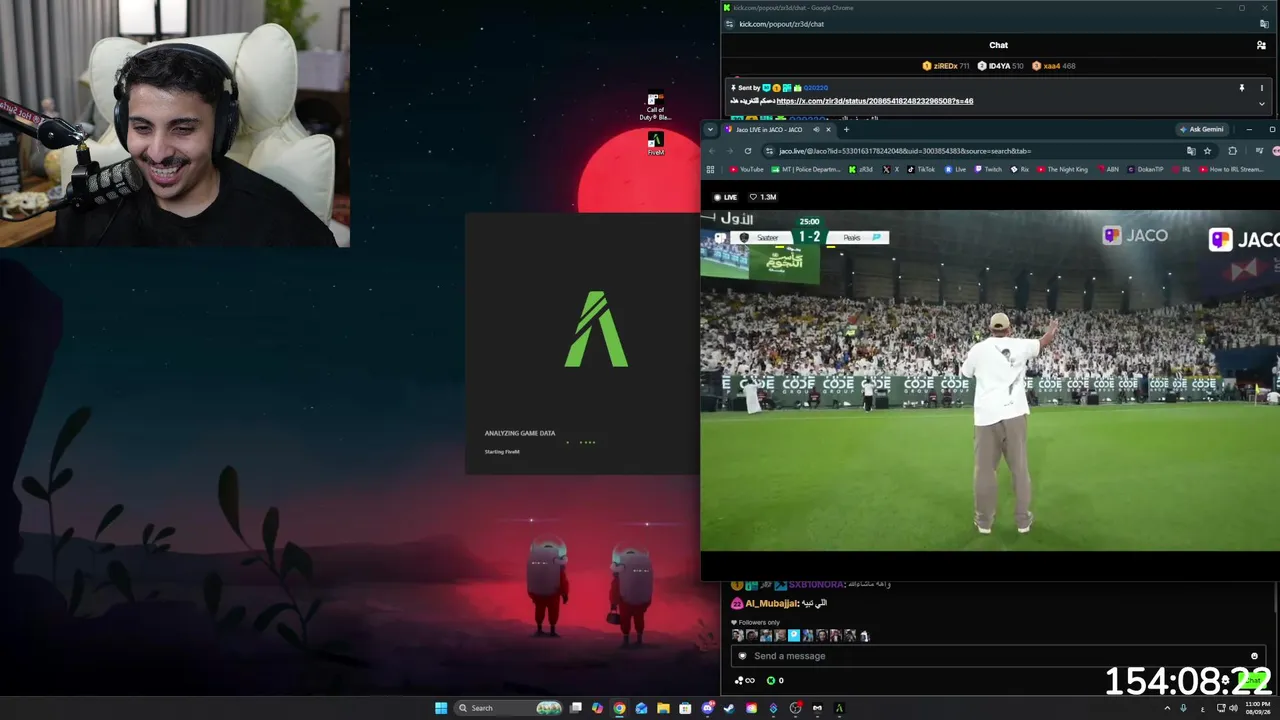Click the Send a message chat input
This screenshot has height=720, width=1280.
[996, 656]
